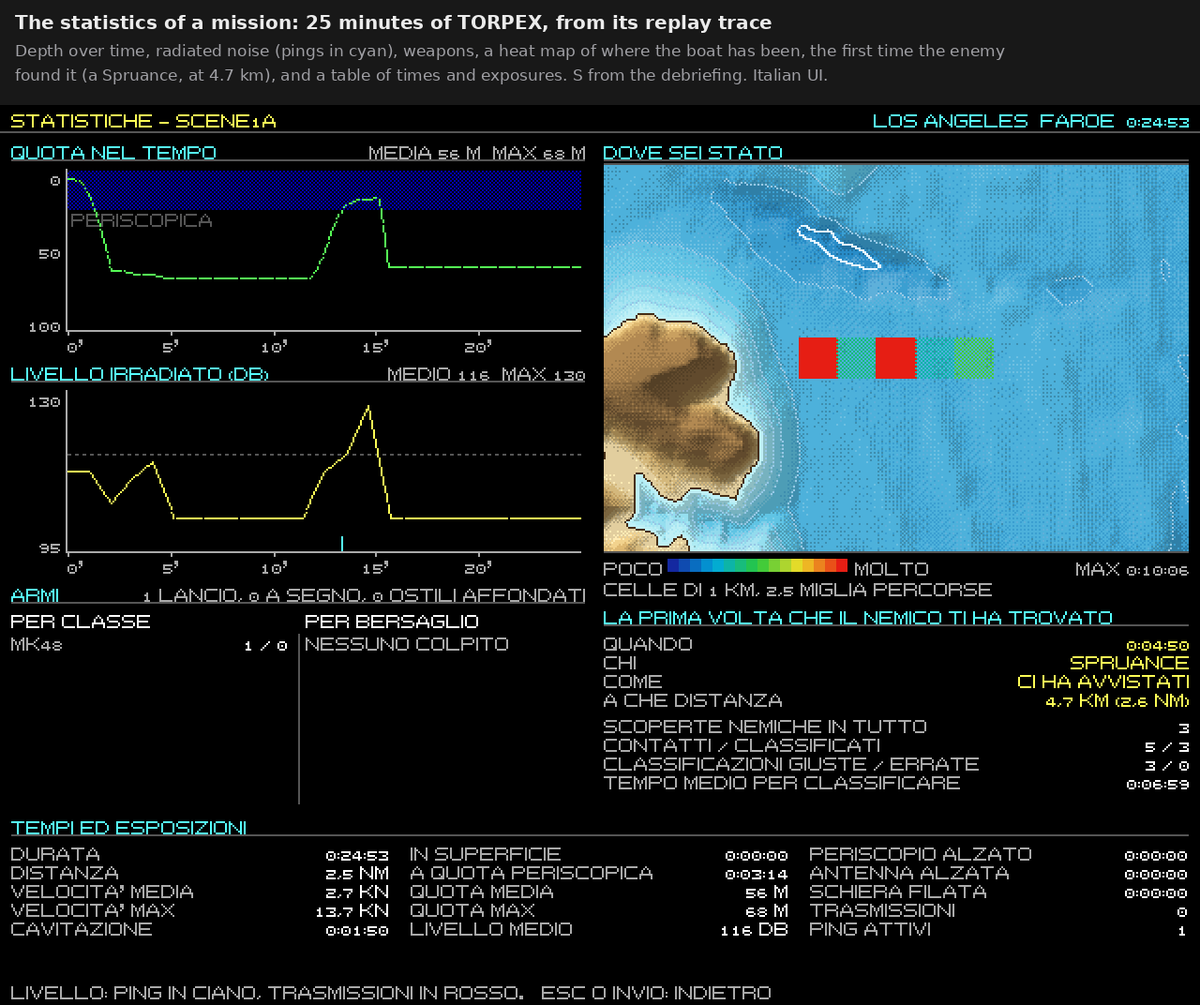Click the CAVITAZIONE value 0:01:50
This screenshot has height=1005, width=1200.
click(x=357, y=929)
